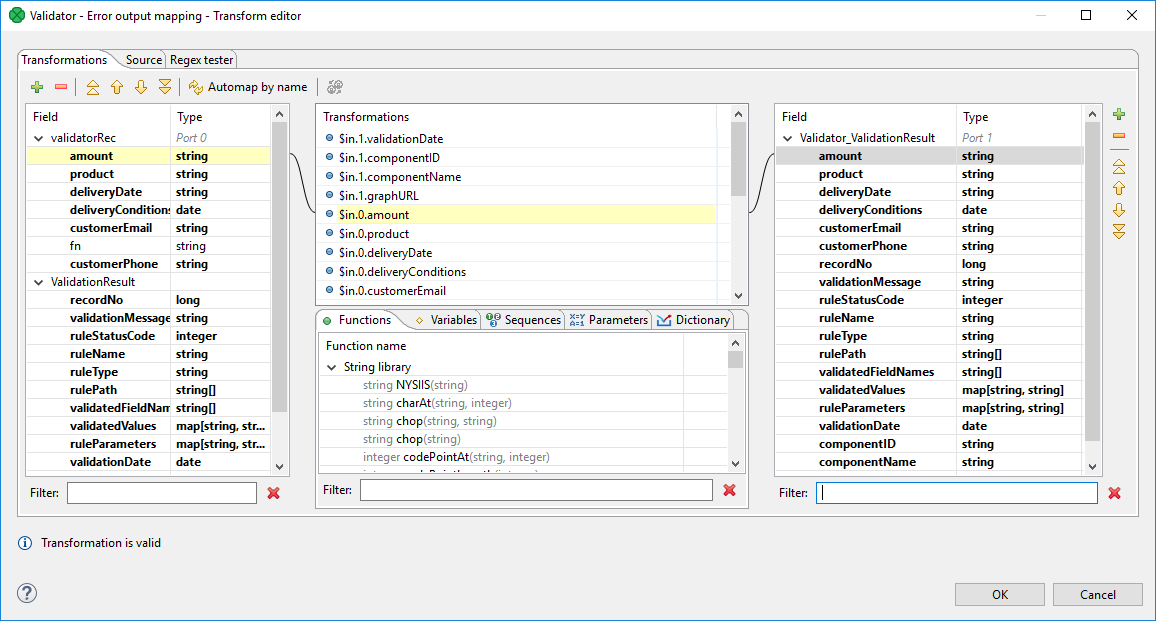Add a new field with the green plus icon
Viewport: 1156px width, 621px height.
point(38,87)
